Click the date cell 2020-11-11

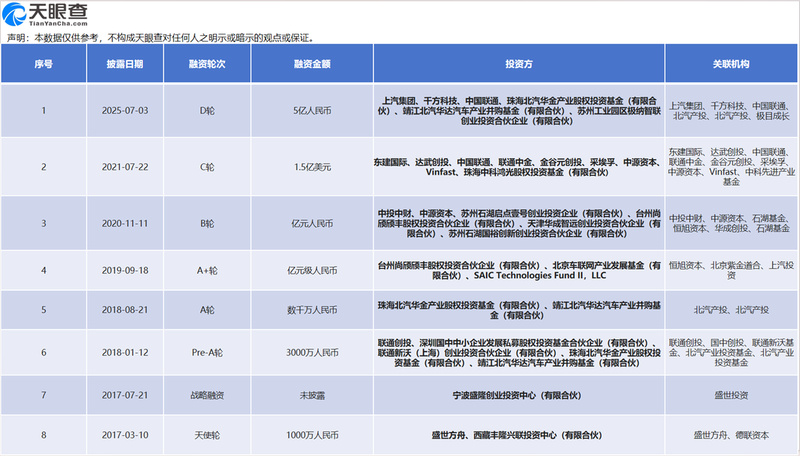pyautogui.click(x=125, y=223)
